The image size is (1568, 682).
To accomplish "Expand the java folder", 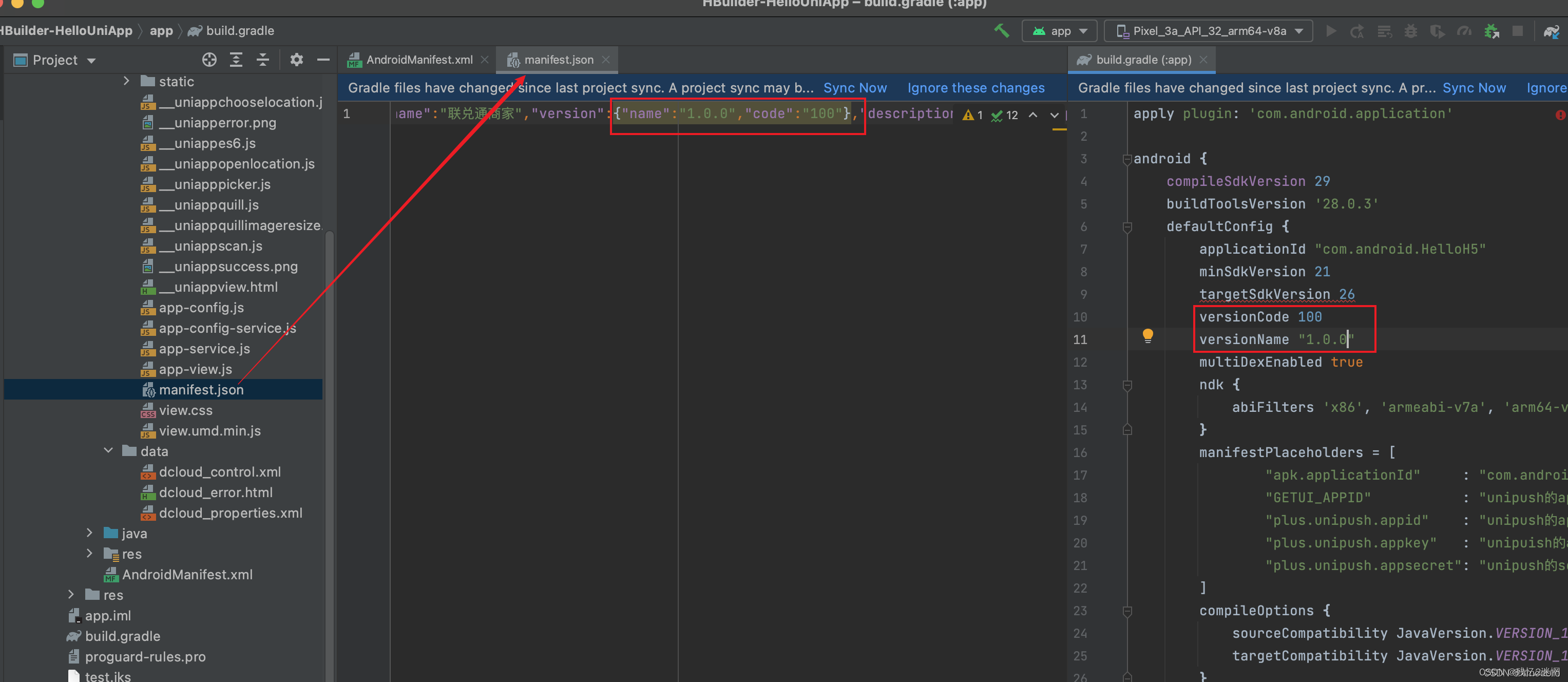I will (x=89, y=533).
